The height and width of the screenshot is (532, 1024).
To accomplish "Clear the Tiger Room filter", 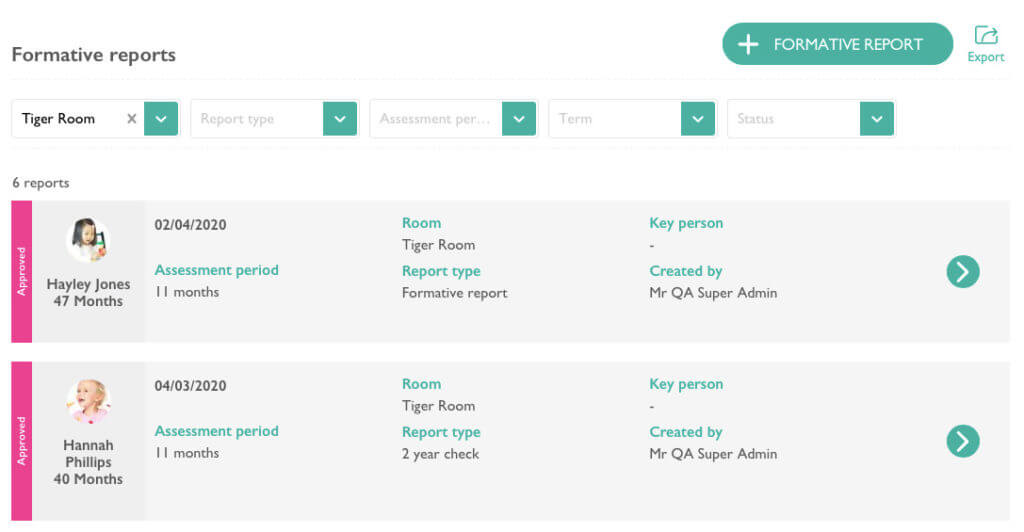I will [131, 119].
